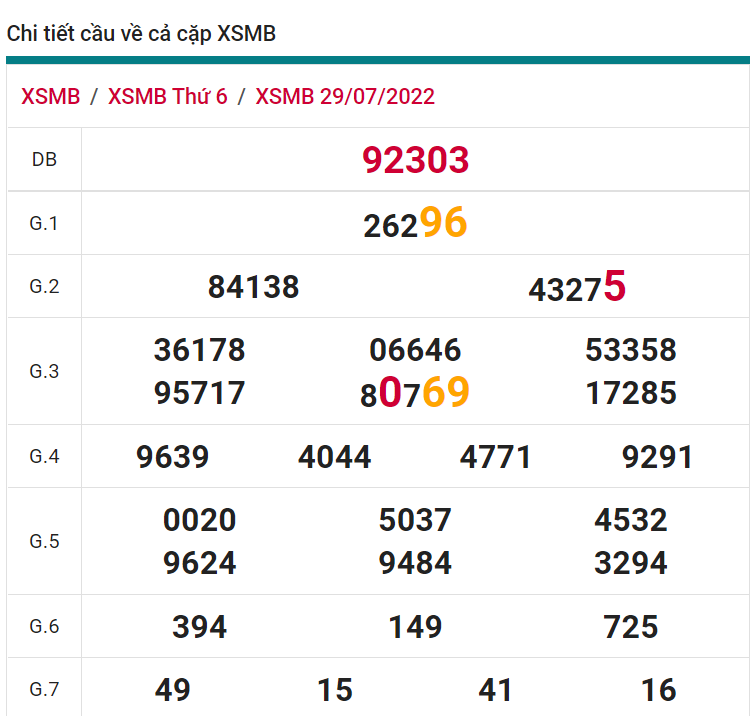Click the G.6 number 725
755x716 pixels.
pyautogui.click(x=631, y=627)
